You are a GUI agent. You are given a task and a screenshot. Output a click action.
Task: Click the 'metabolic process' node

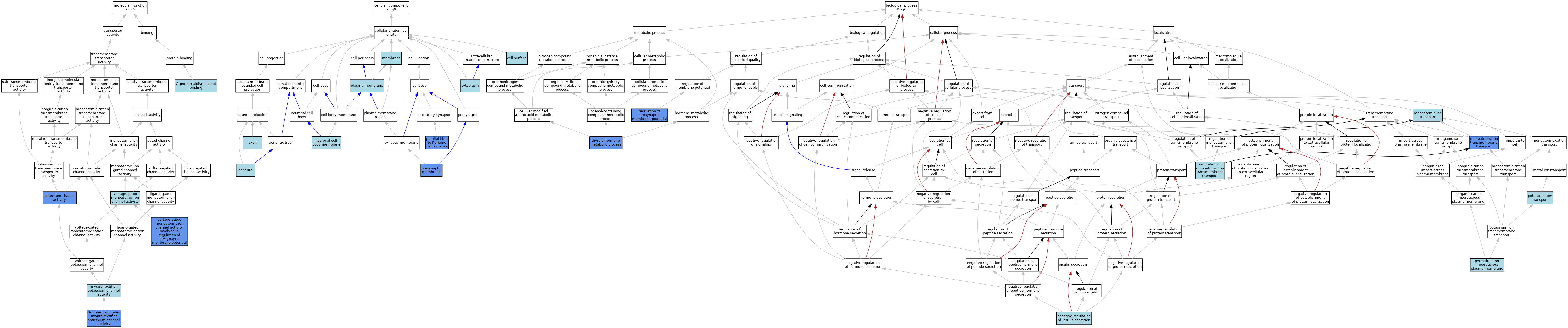[x=649, y=33]
